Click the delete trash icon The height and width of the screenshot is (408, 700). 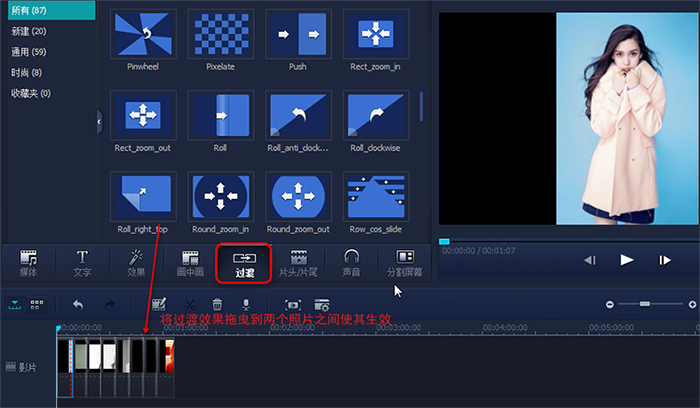[x=217, y=304]
